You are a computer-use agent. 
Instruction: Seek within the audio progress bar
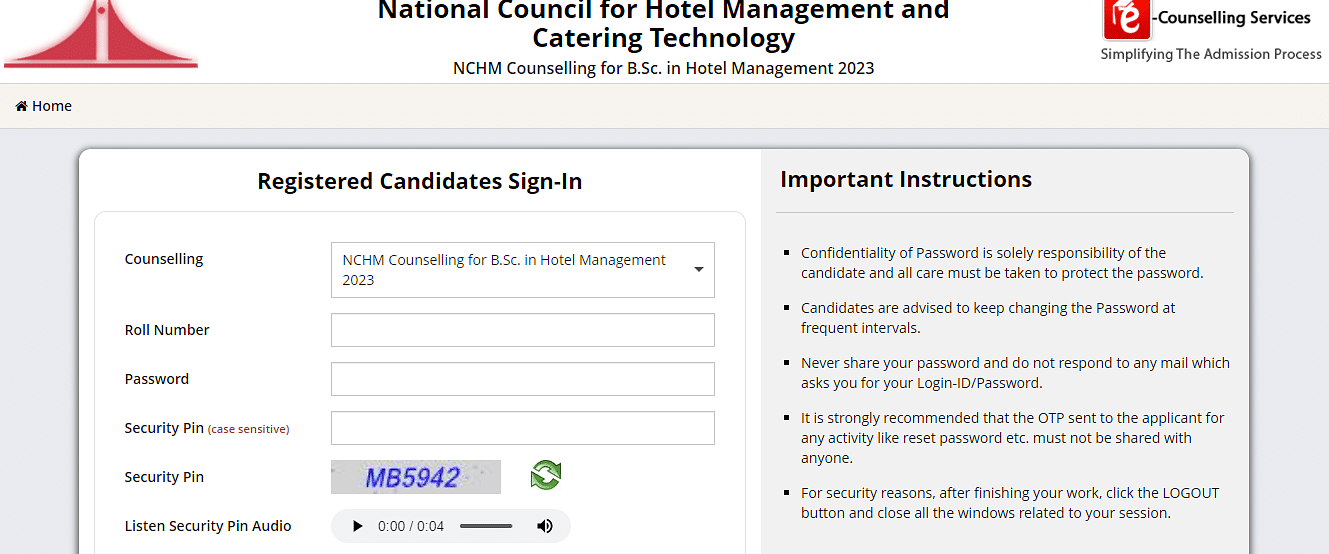point(486,526)
